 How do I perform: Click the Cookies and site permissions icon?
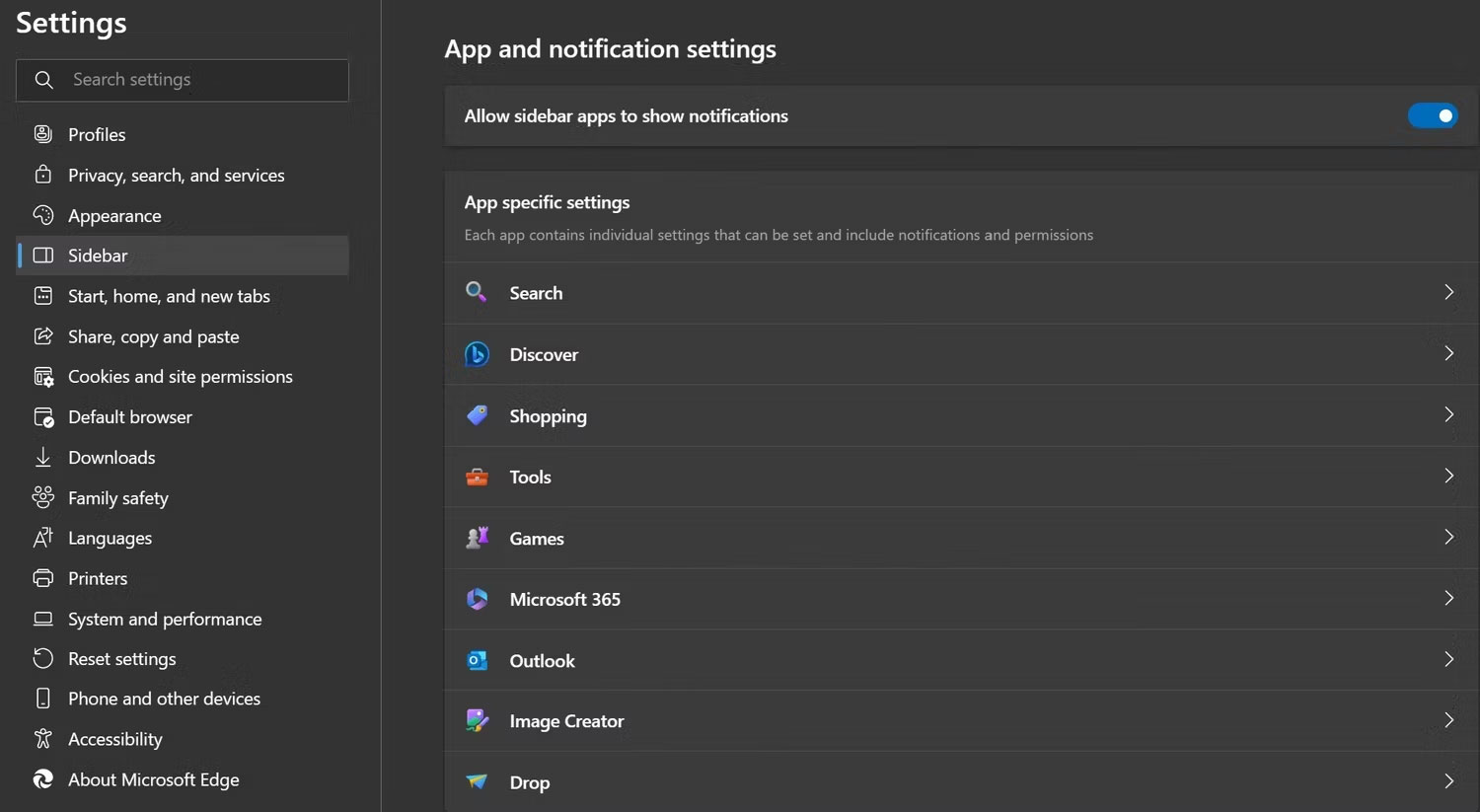pyautogui.click(x=43, y=377)
